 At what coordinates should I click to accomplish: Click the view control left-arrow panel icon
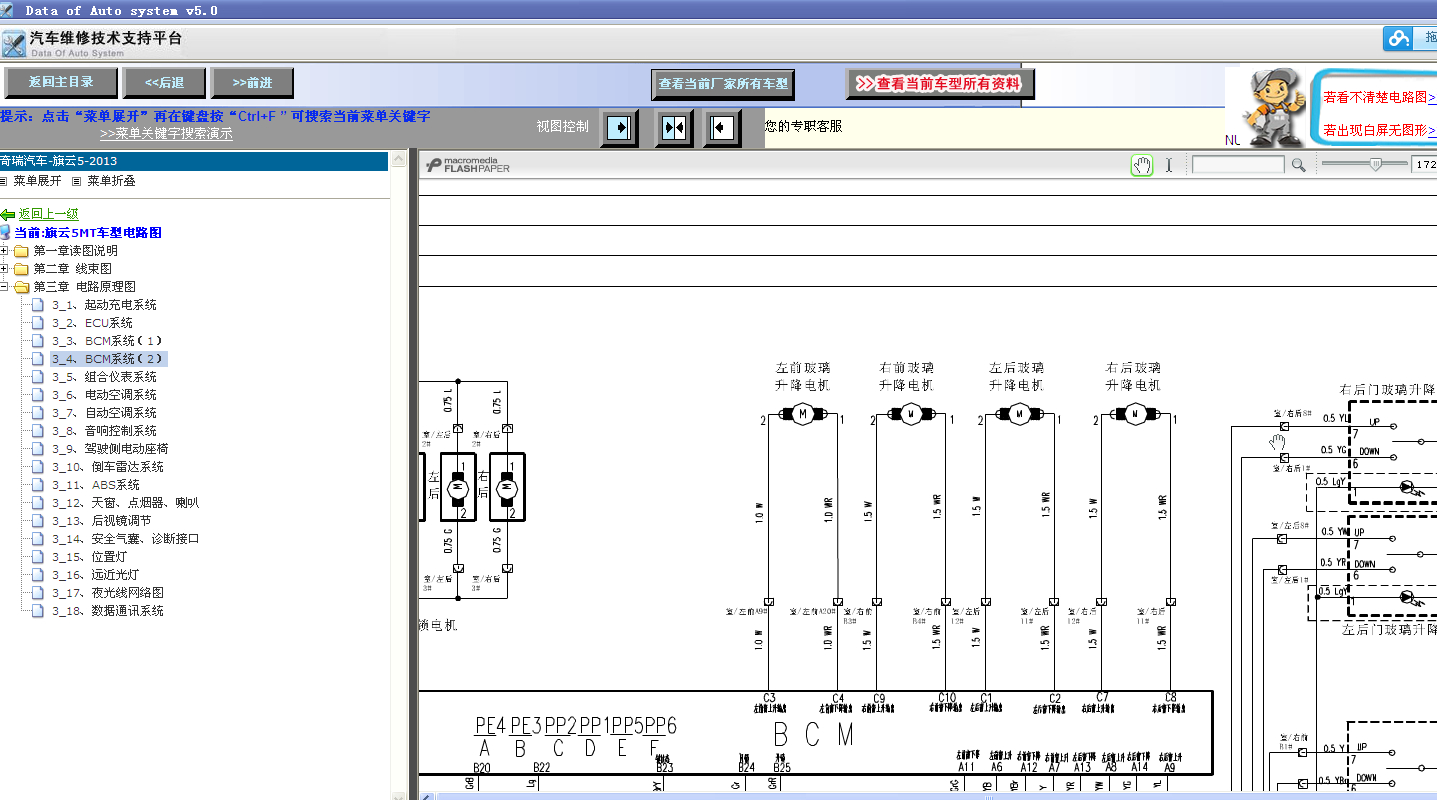click(722, 128)
